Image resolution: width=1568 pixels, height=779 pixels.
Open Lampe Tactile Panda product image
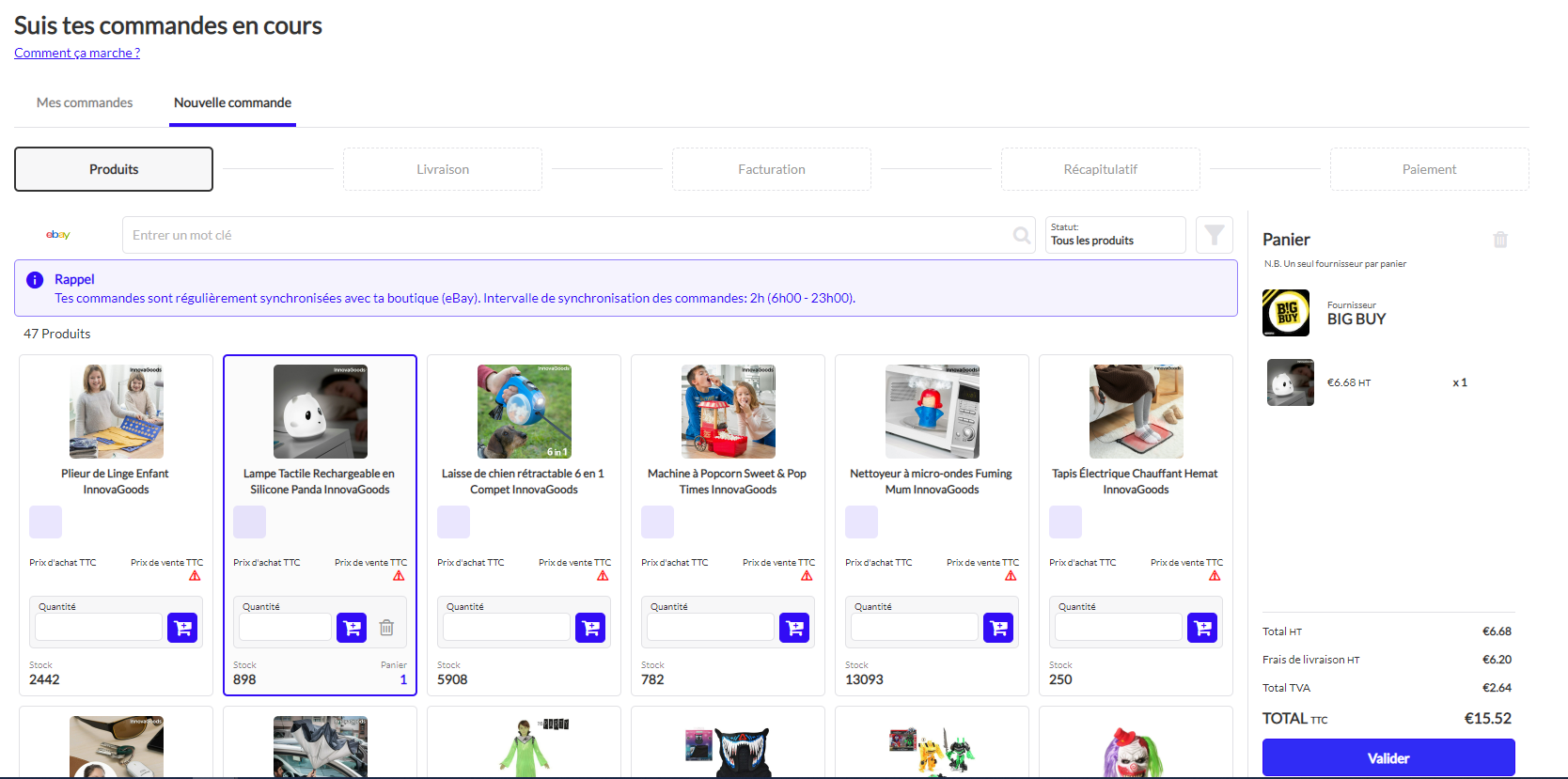pyautogui.click(x=321, y=412)
